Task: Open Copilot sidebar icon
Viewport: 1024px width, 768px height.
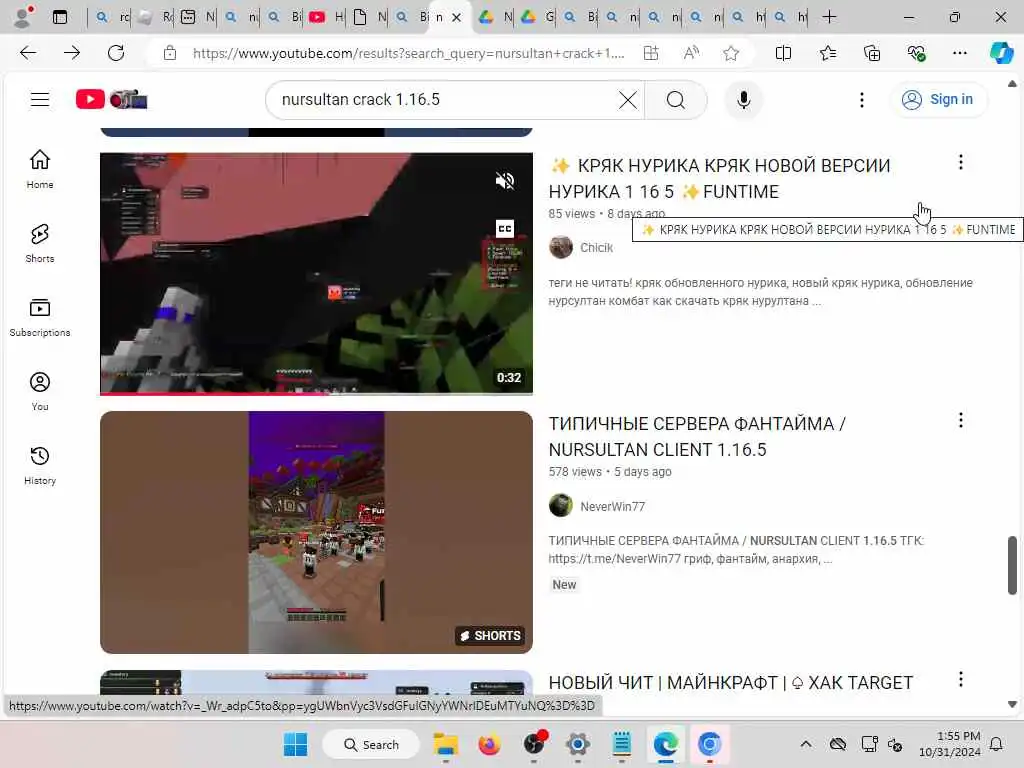Action: pyautogui.click(x=1001, y=53)
